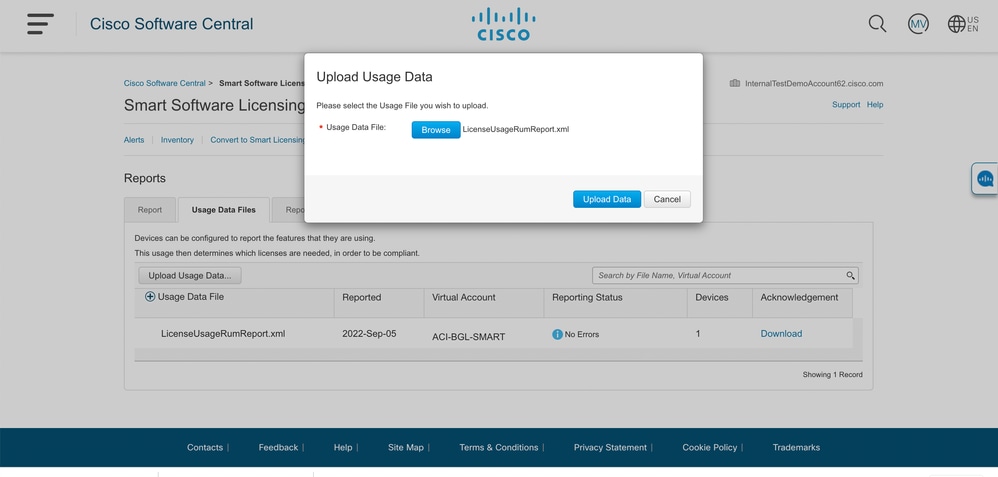Open the Trademarks footer link
This screenshot has height=477, width=998.
tap(796, 448)
